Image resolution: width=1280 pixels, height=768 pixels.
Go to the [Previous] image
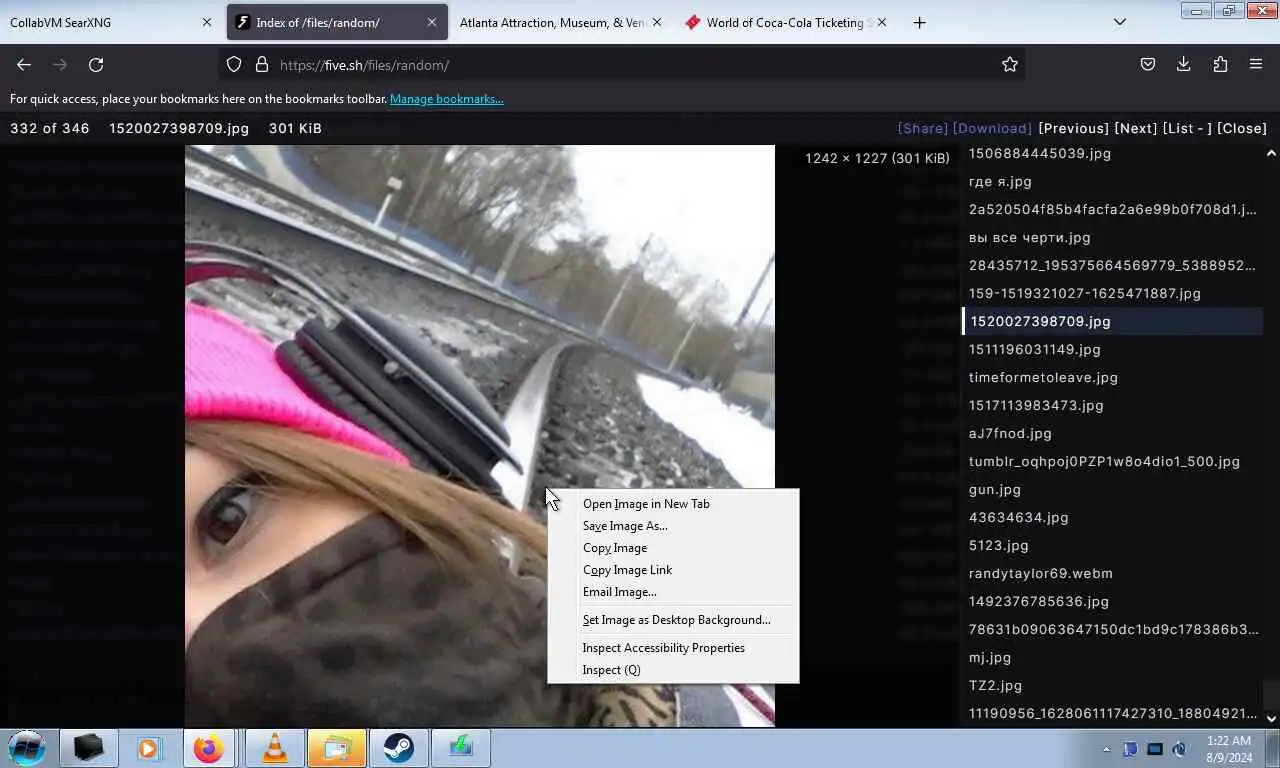(1074, 129)
